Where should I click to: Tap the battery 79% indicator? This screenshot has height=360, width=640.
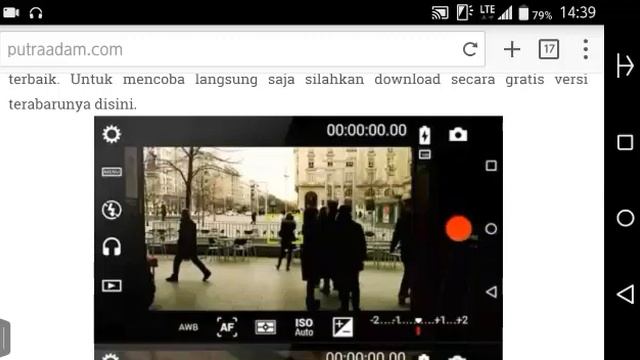click(535, 13)
